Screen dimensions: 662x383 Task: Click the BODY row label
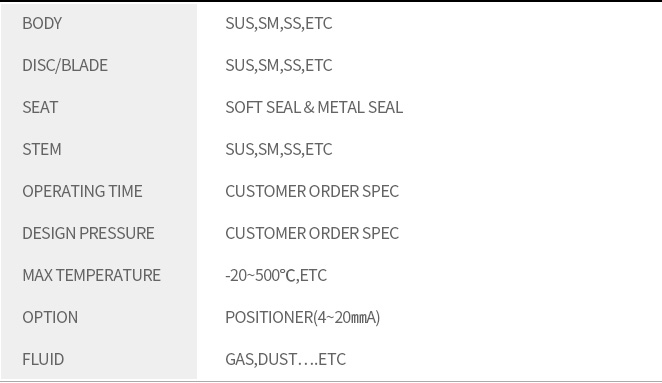(x=42, y=23)
